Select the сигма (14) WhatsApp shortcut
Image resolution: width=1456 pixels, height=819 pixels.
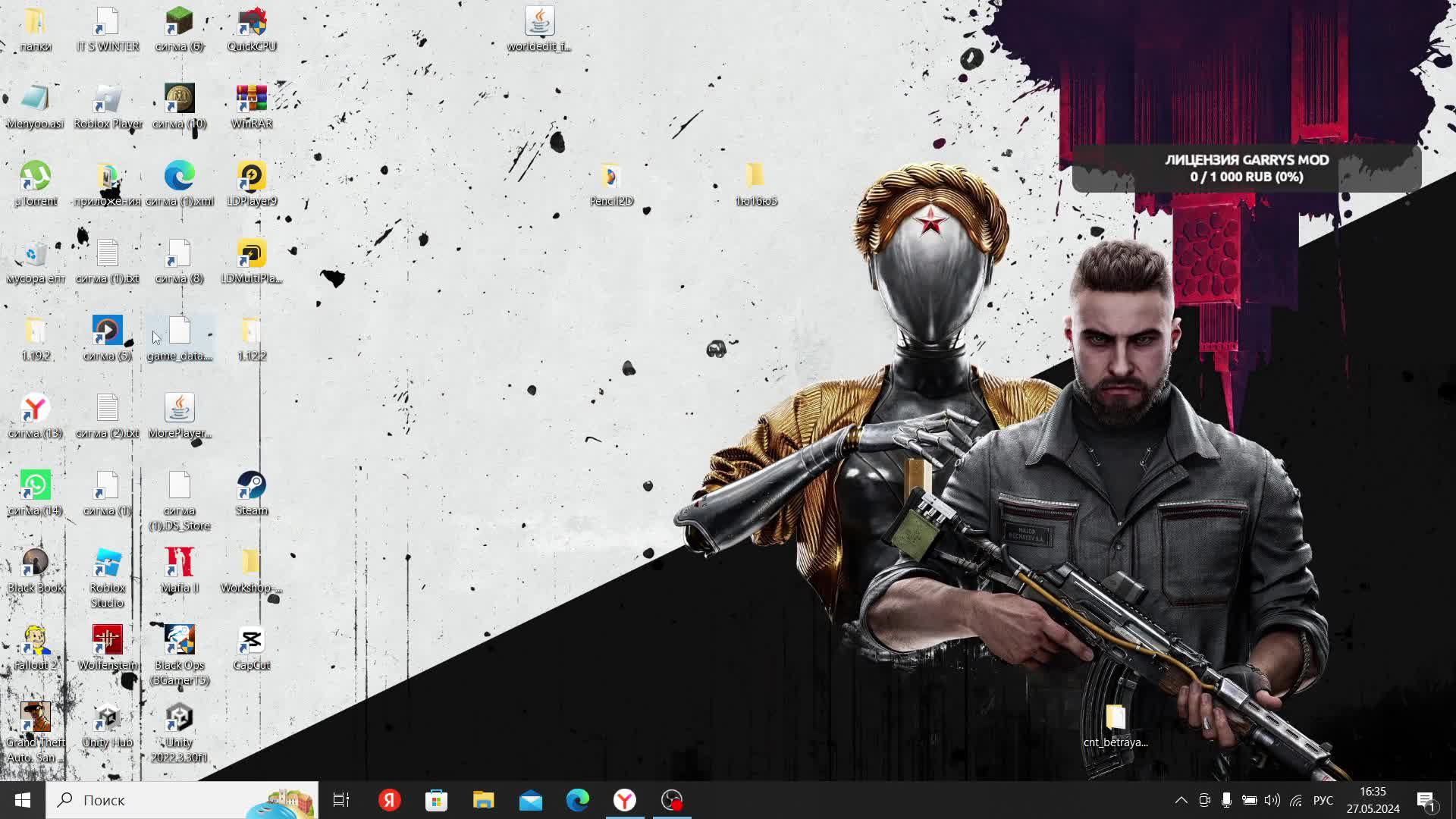click(x=36, y=494)
